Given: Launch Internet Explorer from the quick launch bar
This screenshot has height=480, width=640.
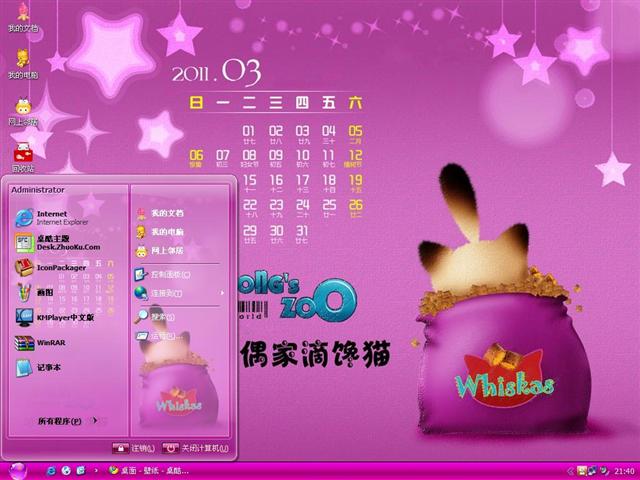Looking at the screenshot, I should (x=51, y=471).
